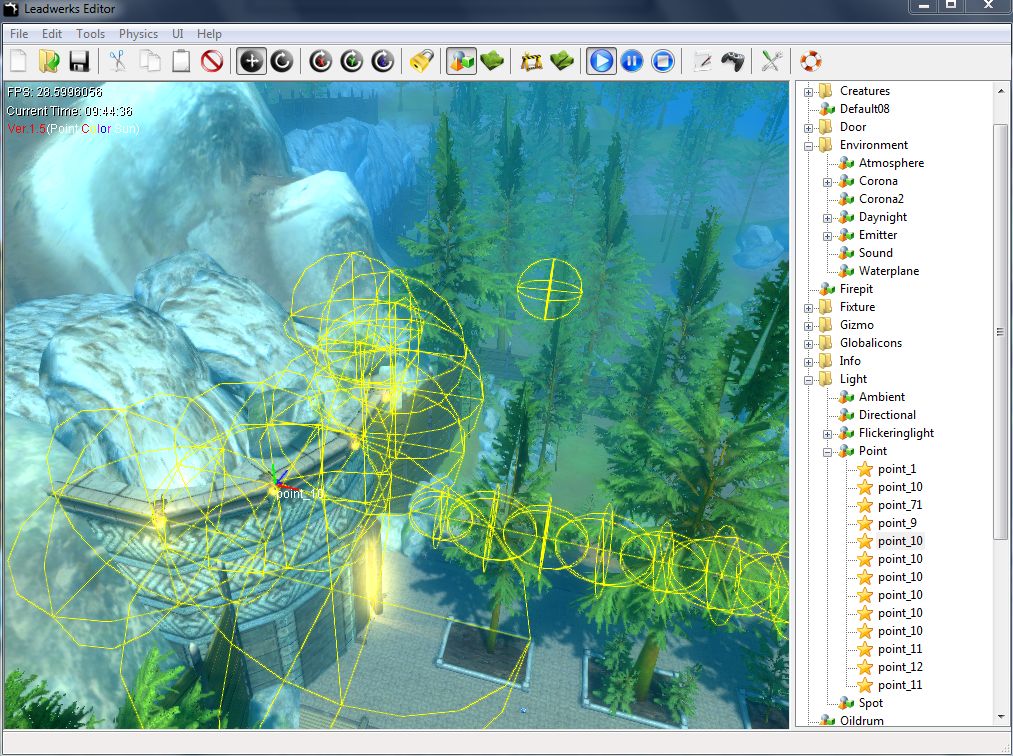Open the lifebuoy help icon

pos(810,62)
